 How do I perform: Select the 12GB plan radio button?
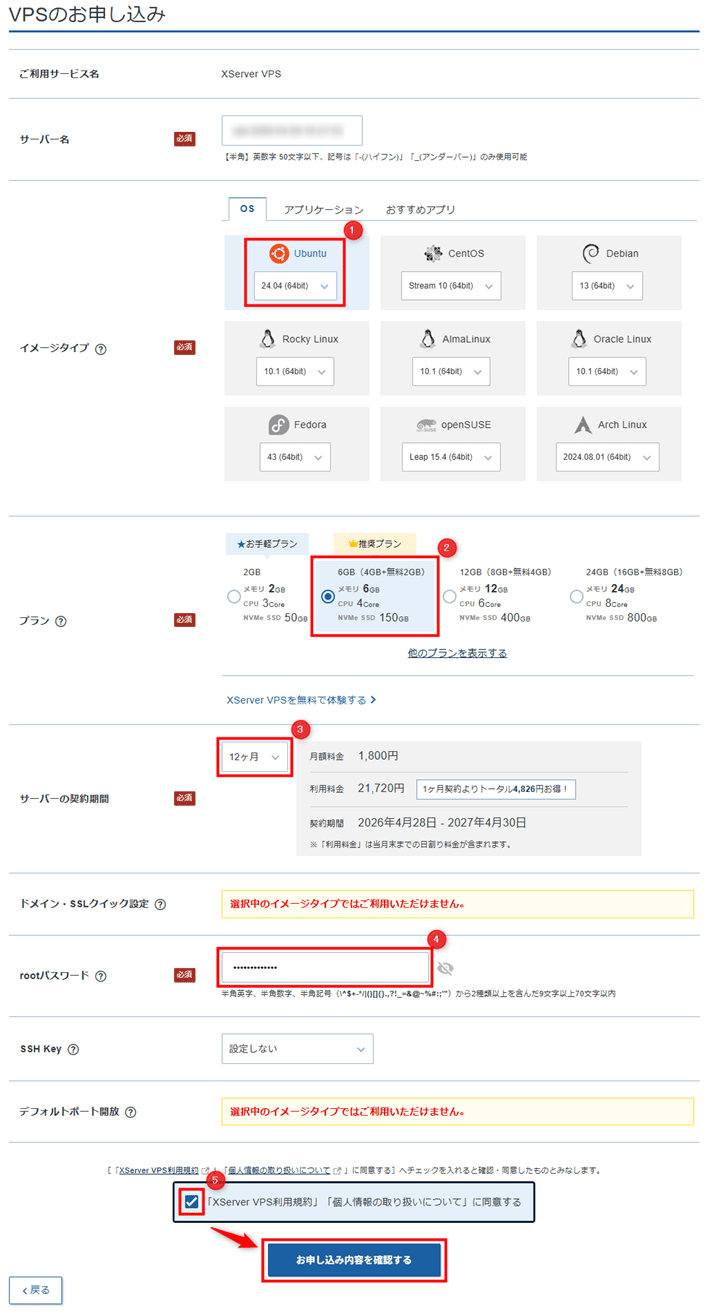[450, 597]
